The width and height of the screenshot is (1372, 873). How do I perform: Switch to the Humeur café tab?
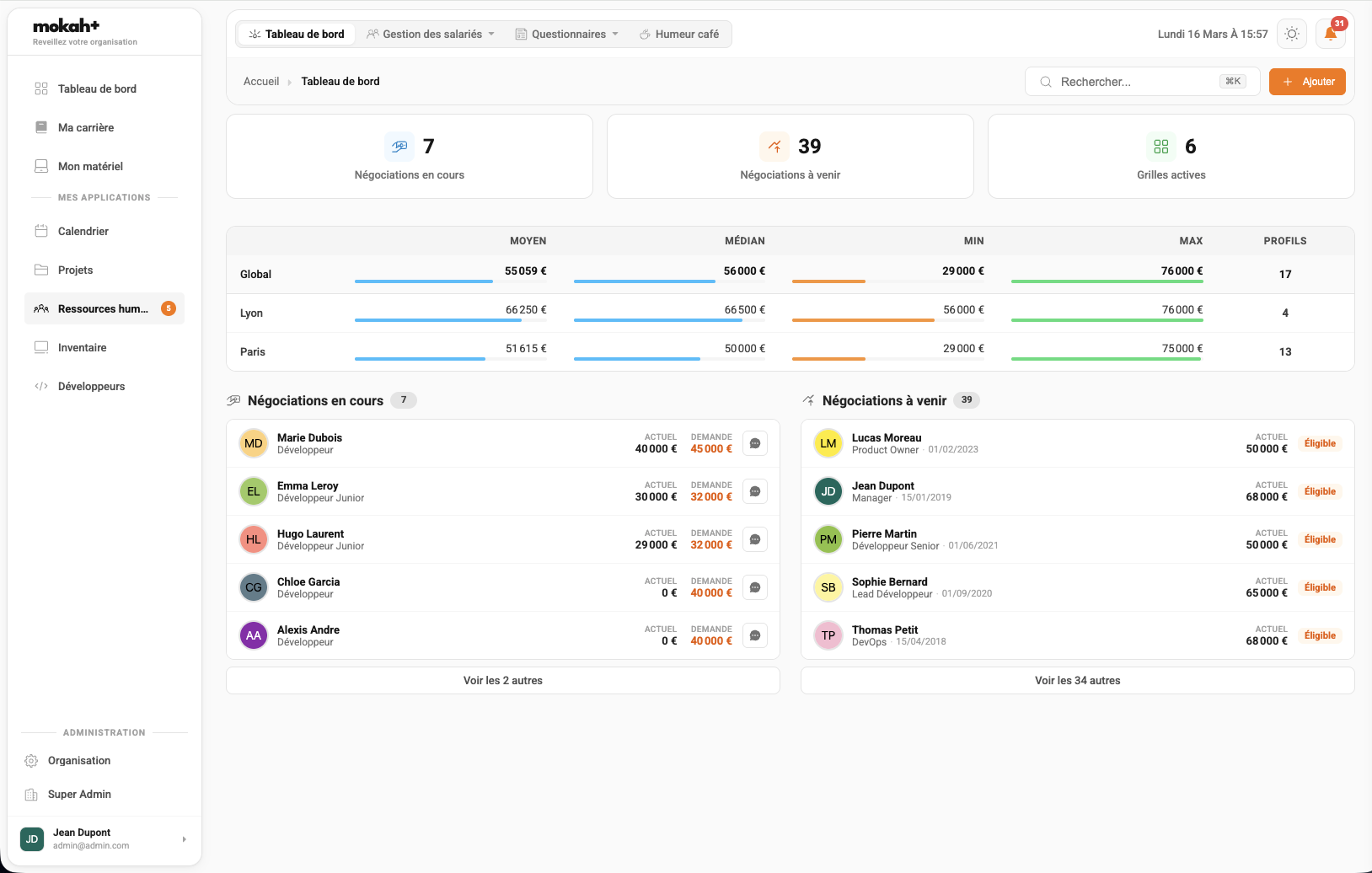pos(679,35)
